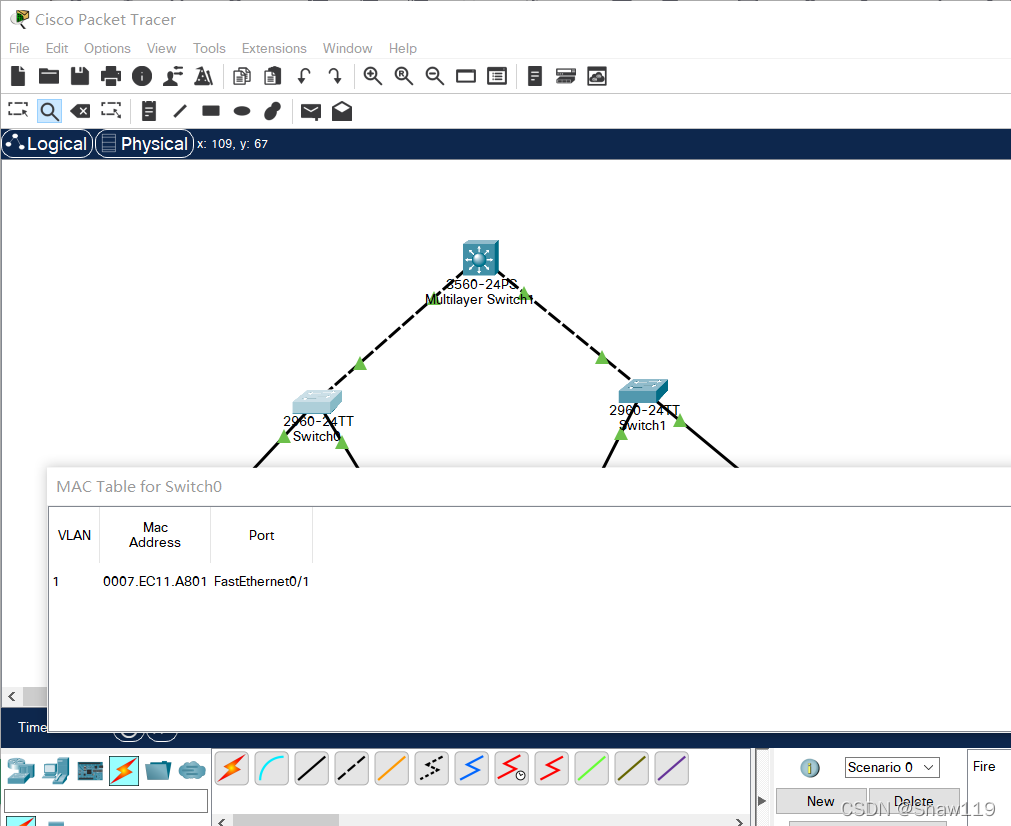
Task: Select Multiuser Connection cloud icon
Action: (192, 771)
